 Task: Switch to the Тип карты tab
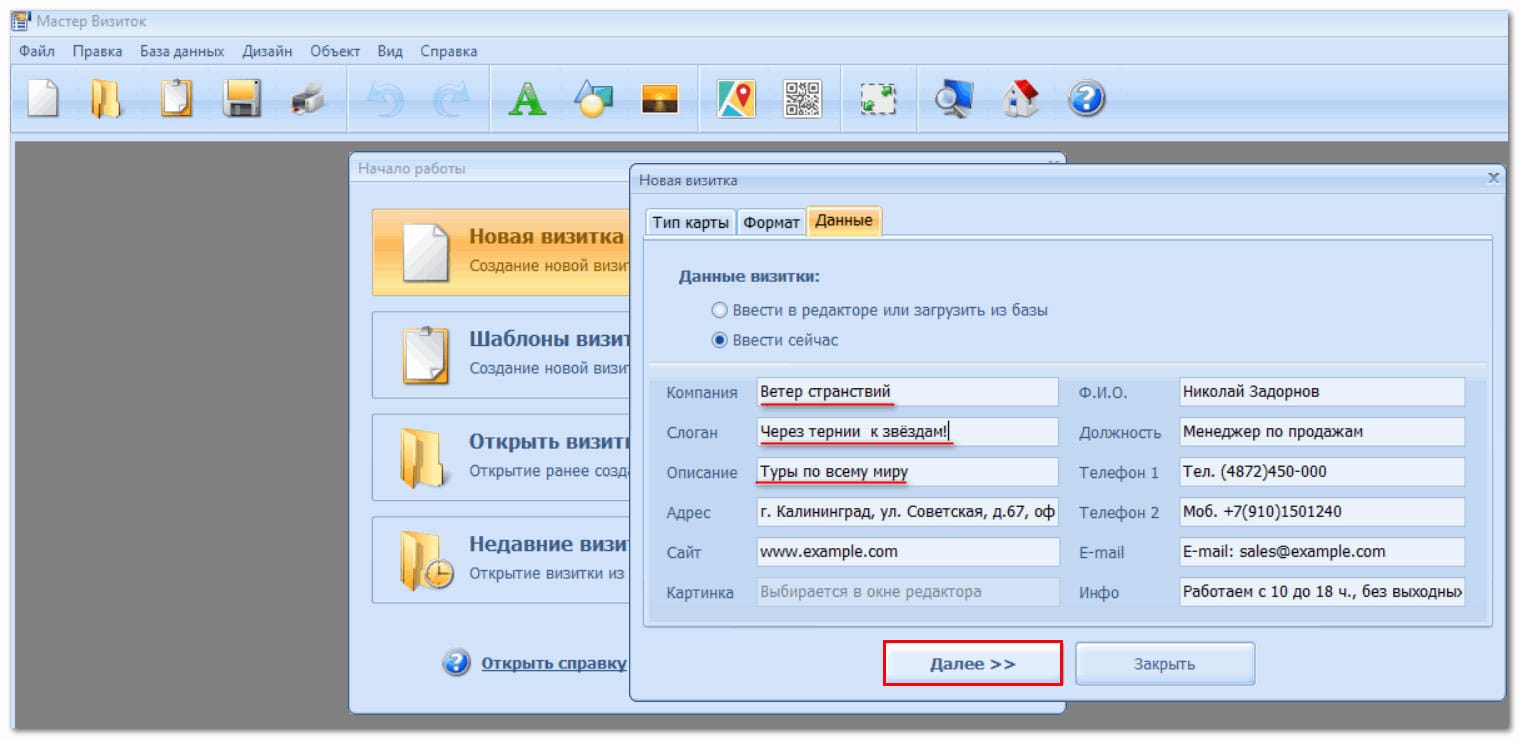pyautogui.click(x=690, y=222)
